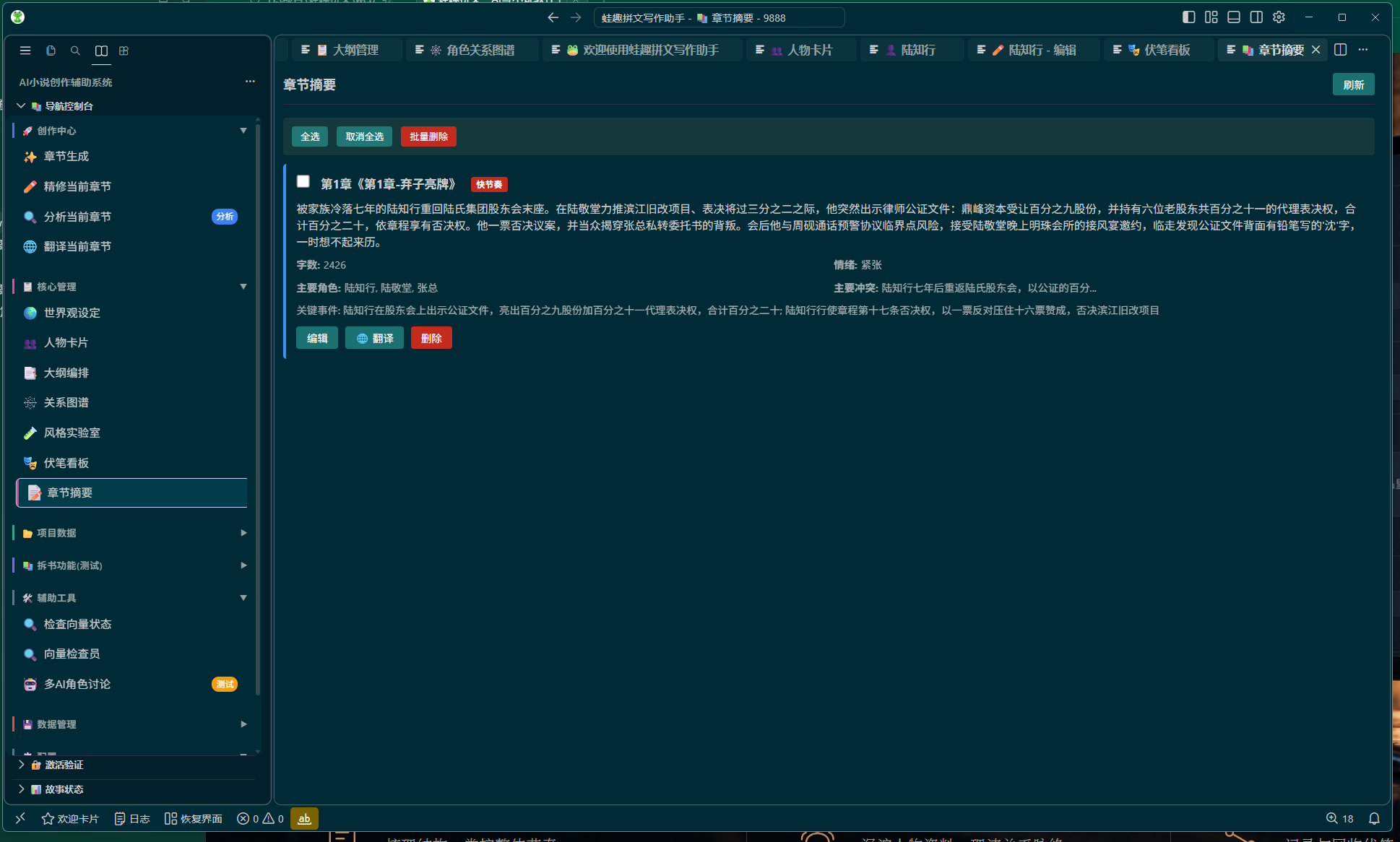Click the 编辑 button for chapter 1

317,338
